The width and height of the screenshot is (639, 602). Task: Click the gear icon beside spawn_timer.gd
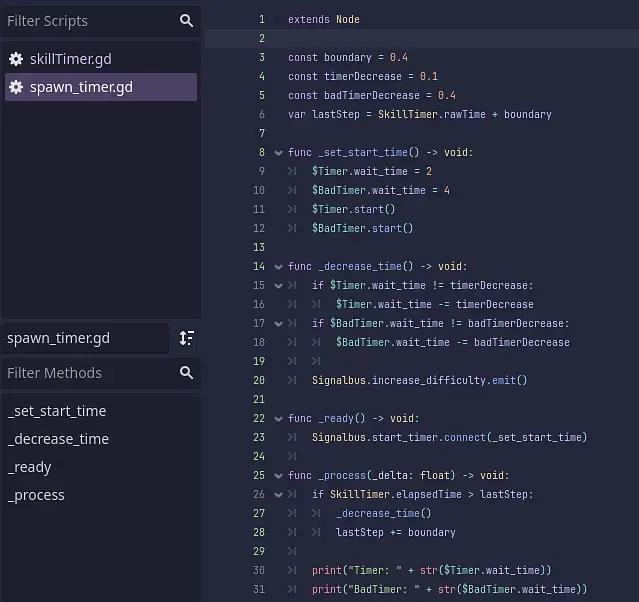click(x=16, y=87)
